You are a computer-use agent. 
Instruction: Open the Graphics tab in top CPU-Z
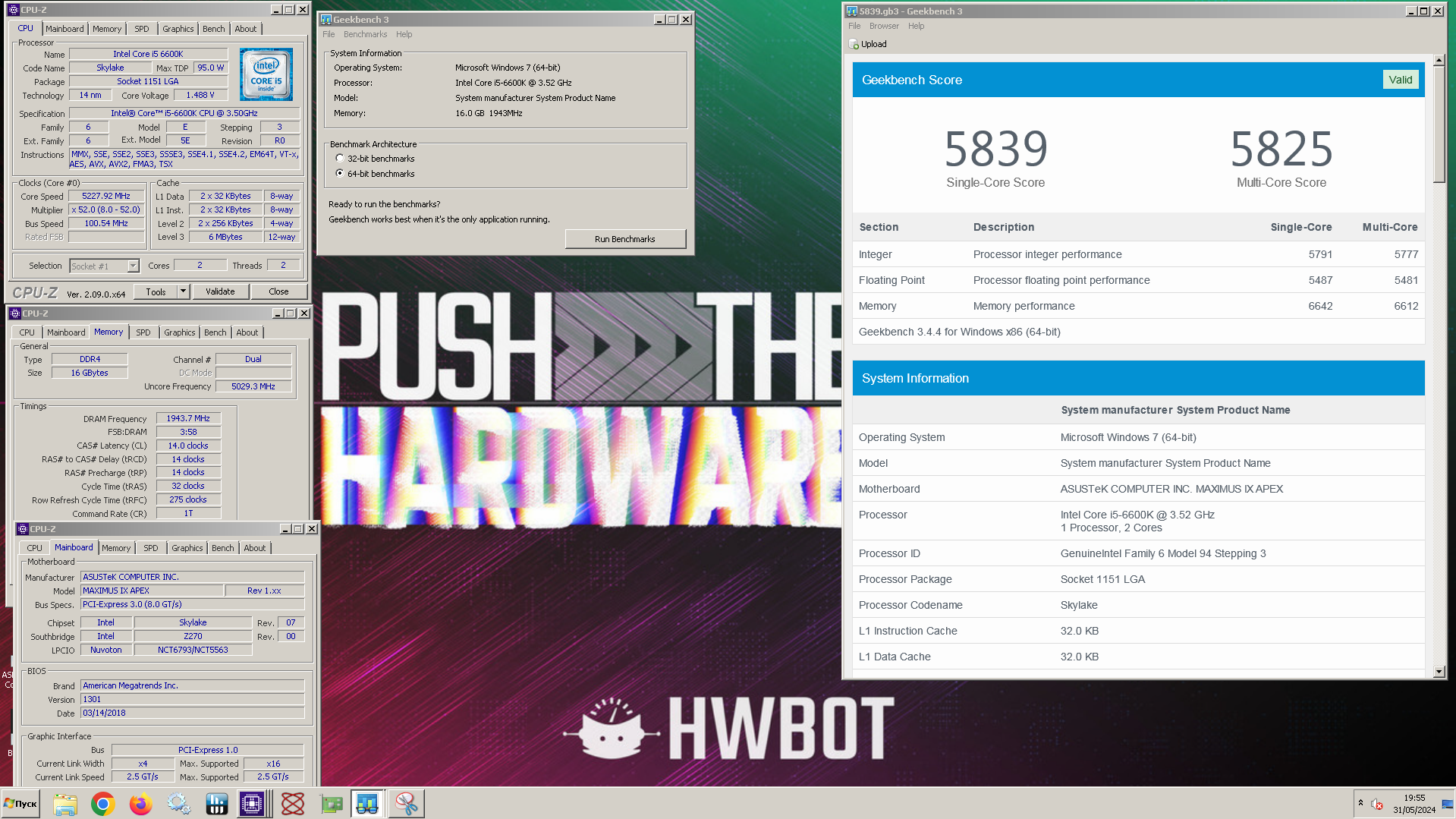pos(178,29)
